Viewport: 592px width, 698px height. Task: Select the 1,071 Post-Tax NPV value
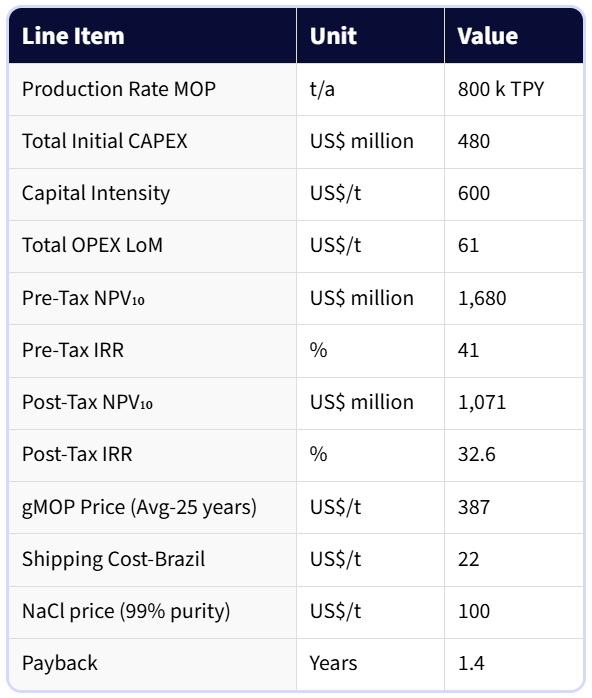[482, 402]
